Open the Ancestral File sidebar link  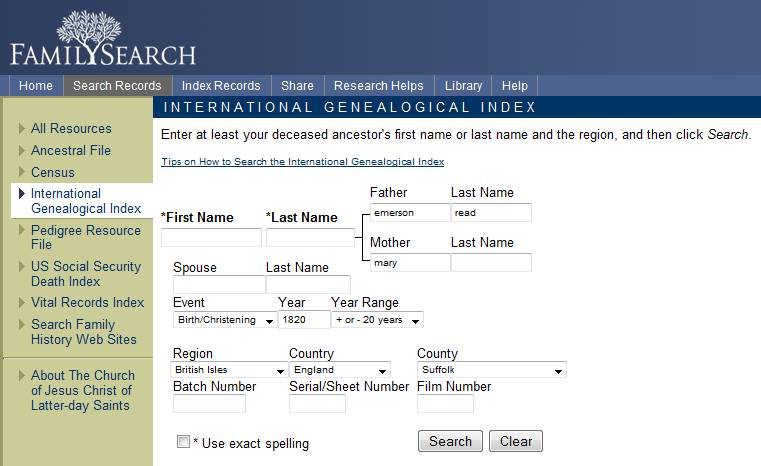[71, 150]
